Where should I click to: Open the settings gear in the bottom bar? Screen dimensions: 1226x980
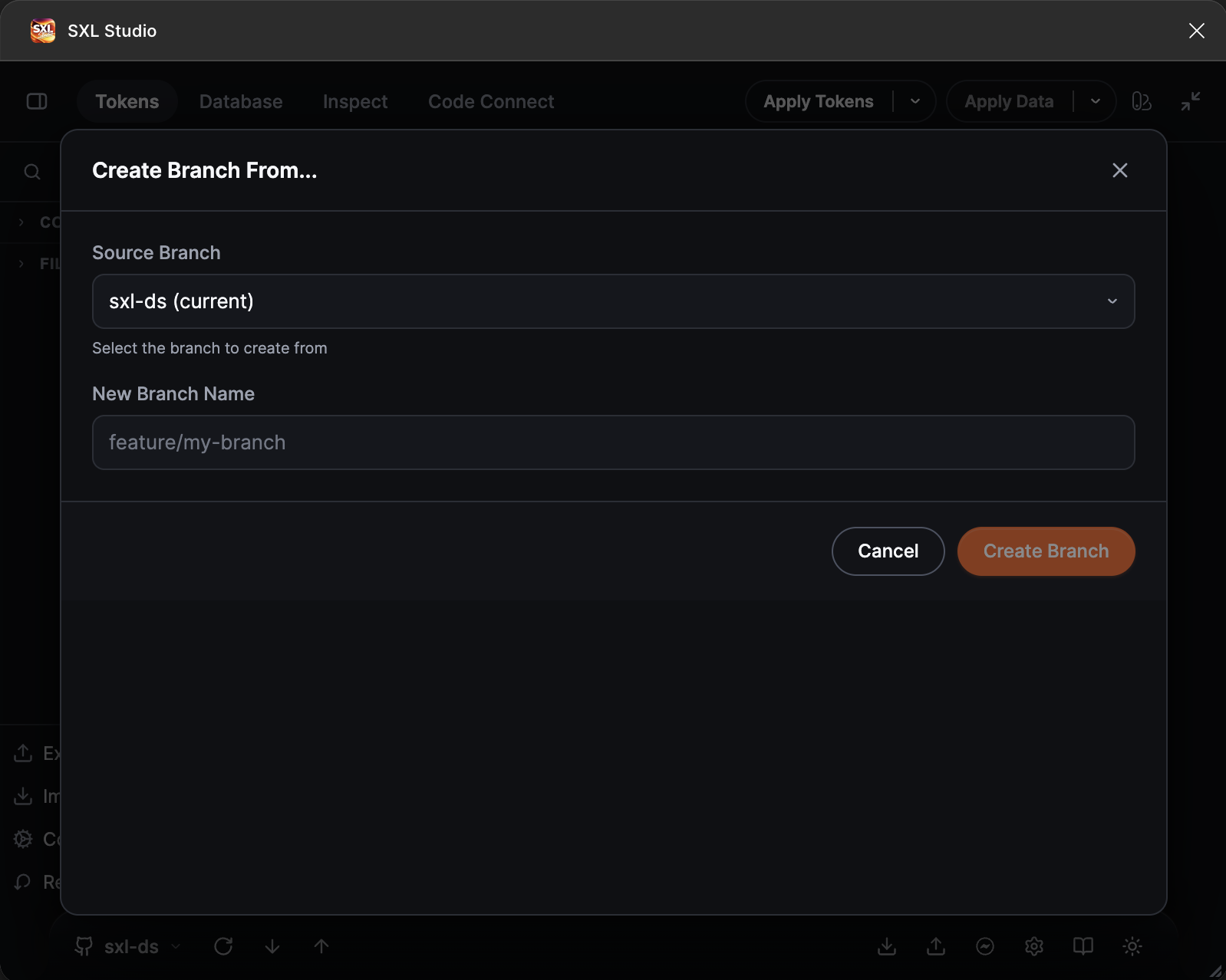click(x=1034, y=946)
